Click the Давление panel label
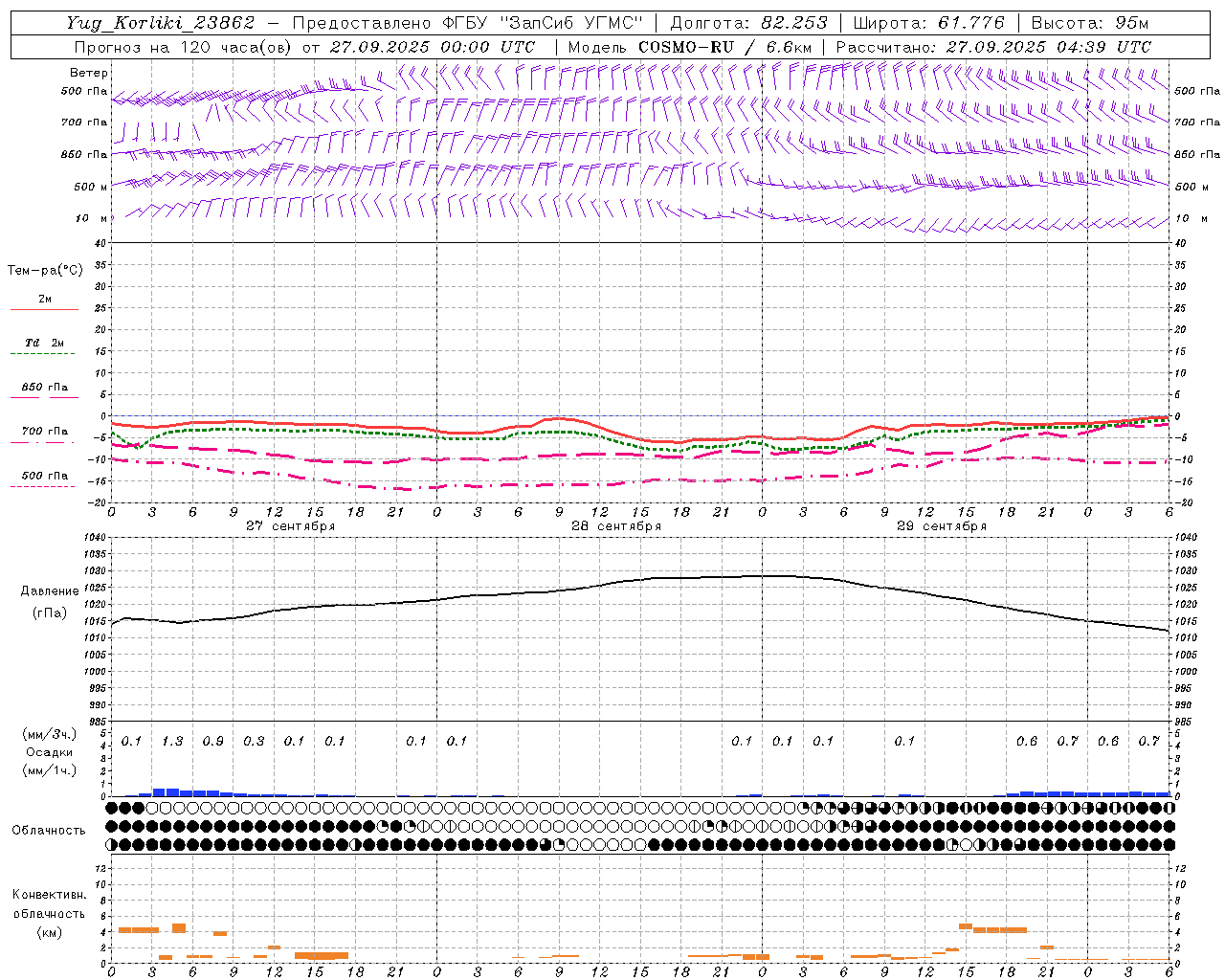This screenshot has width=1225, height=980. 50,591
